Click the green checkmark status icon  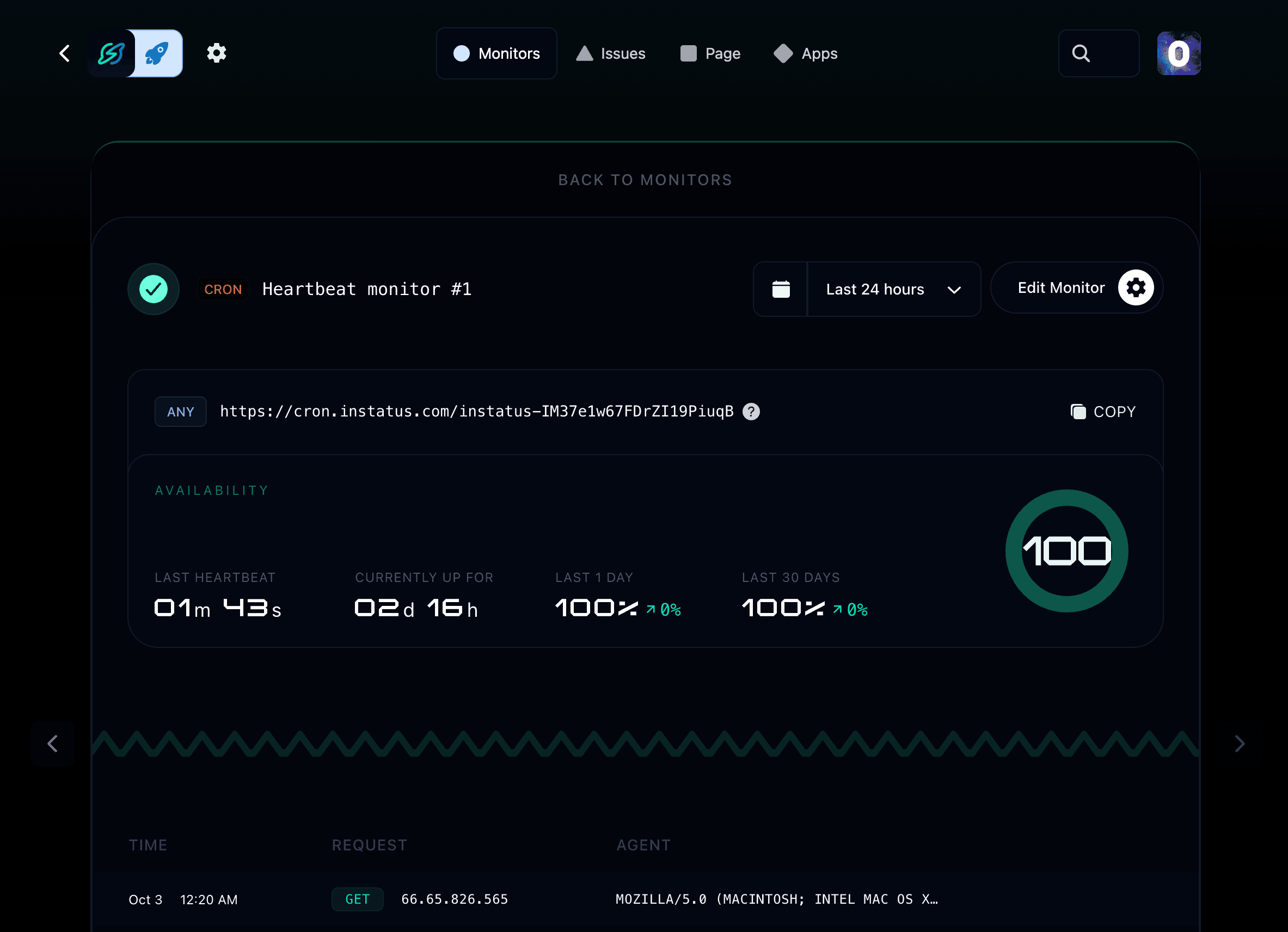tap(154, 289)
